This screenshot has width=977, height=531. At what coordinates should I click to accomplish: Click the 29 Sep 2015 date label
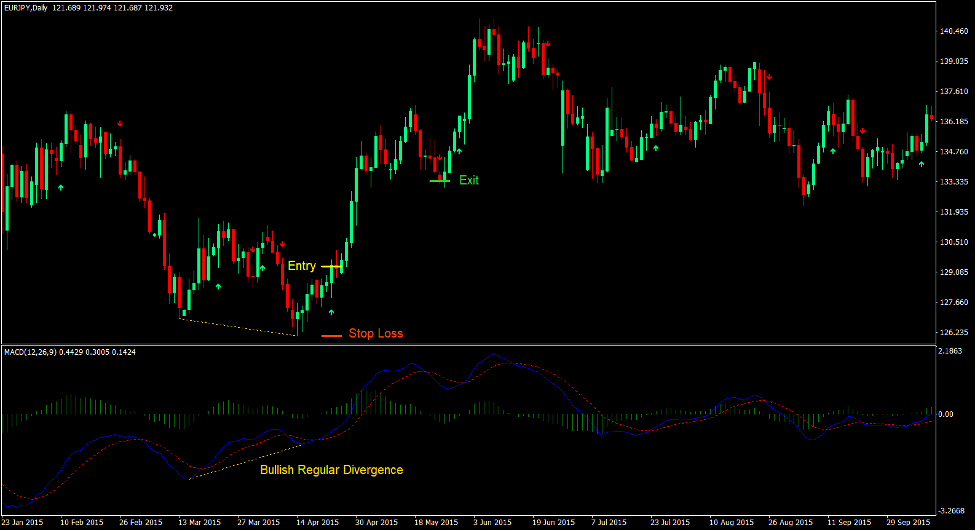click(x=908, y=522)
